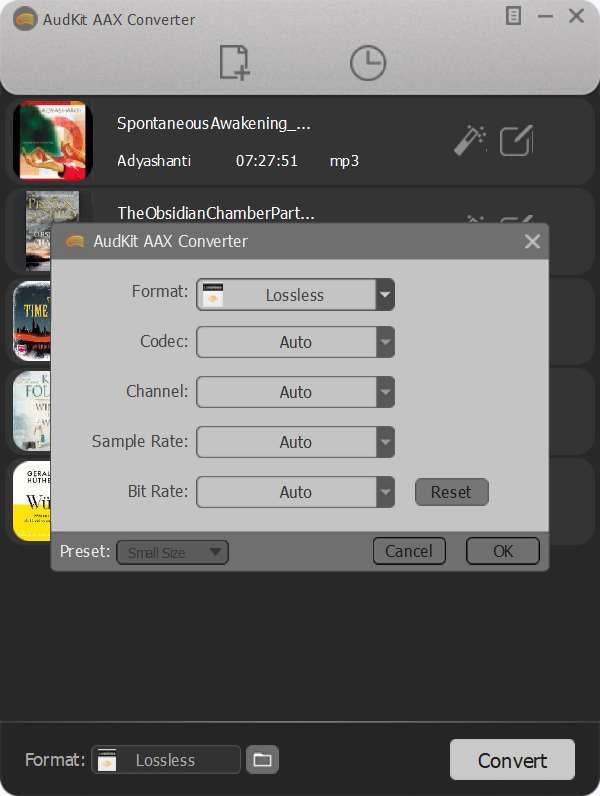The width and height of the screenshot is (600, 796).
Task: Open the Preset Small Size dropdown
Action: [173, 552]
